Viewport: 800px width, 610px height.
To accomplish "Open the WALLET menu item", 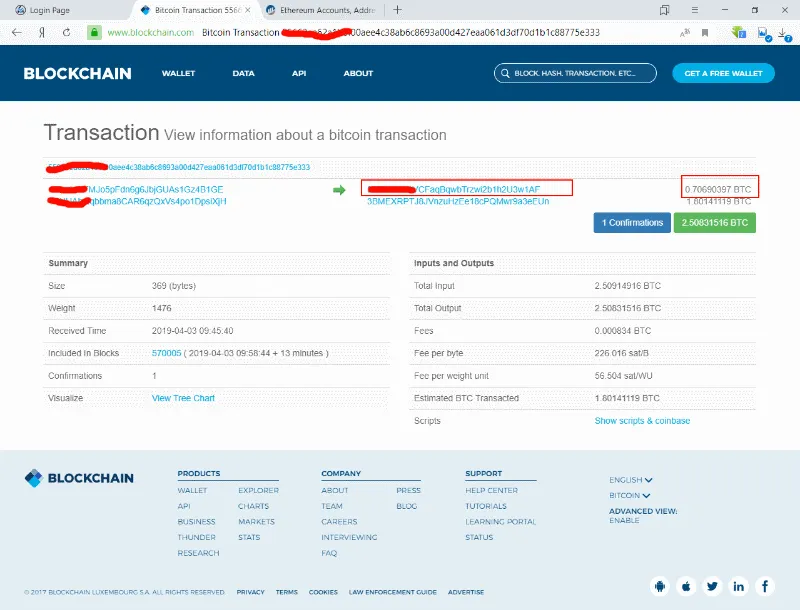I will tap(179, 73).
